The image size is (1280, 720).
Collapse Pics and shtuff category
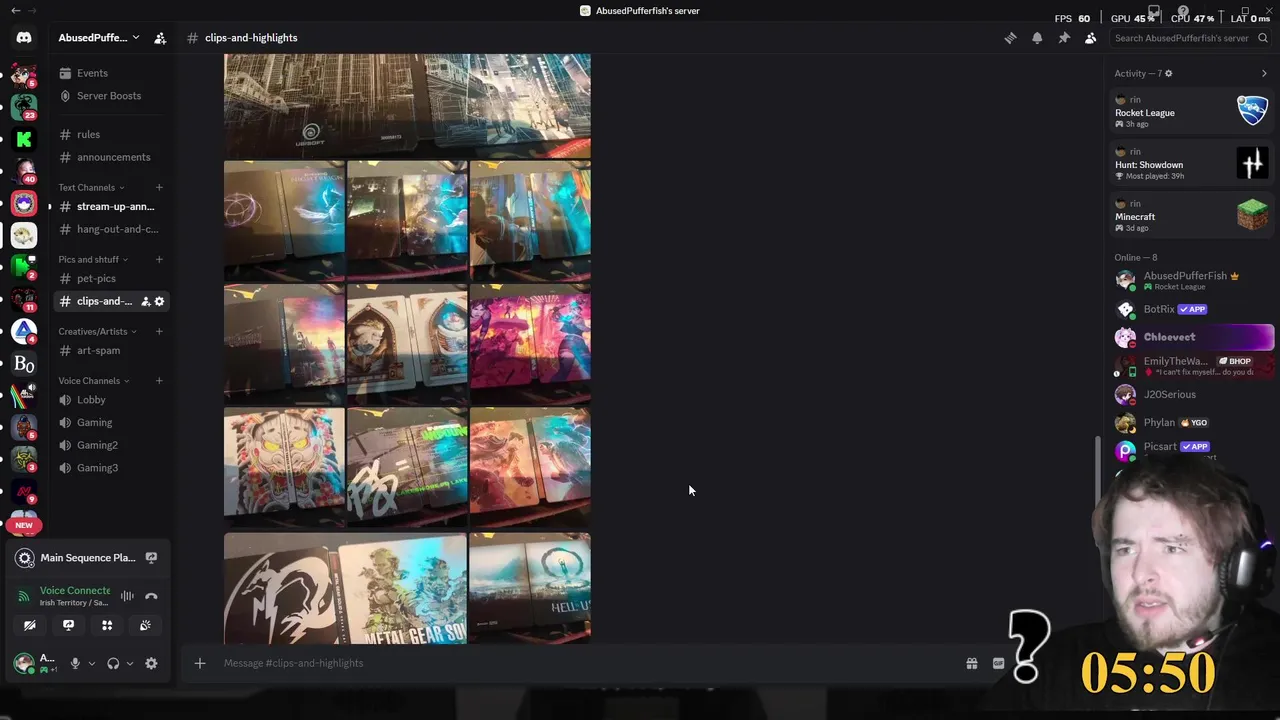click(x=94, y=259)
